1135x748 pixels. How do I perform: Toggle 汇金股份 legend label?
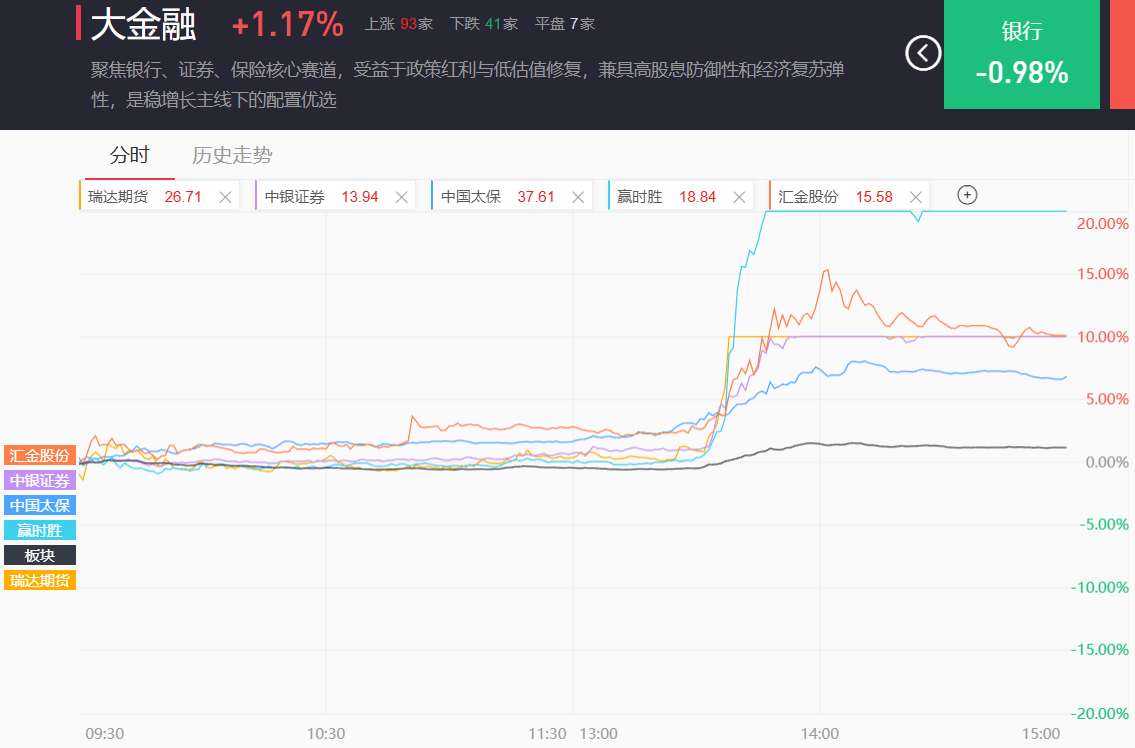click(x=40, y=455)
